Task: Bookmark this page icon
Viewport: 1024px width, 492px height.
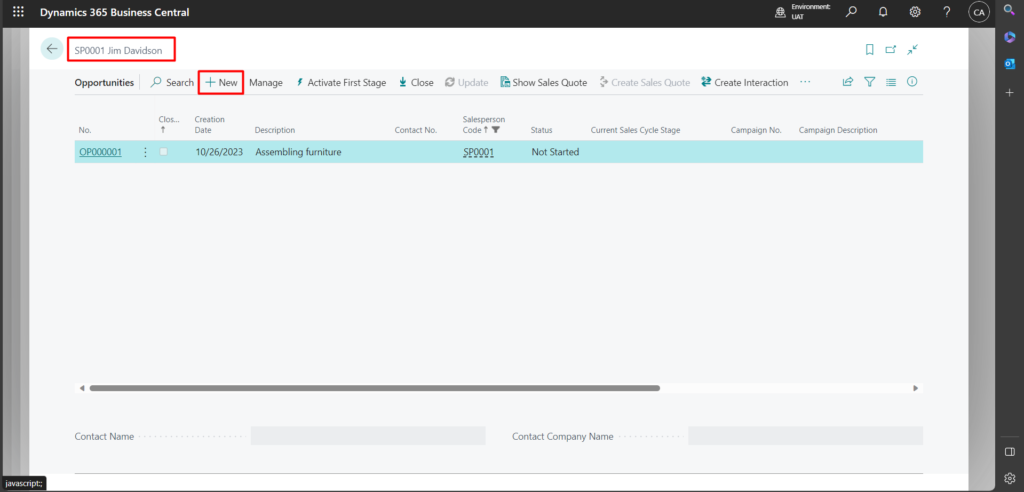Action: pos(869,49)
